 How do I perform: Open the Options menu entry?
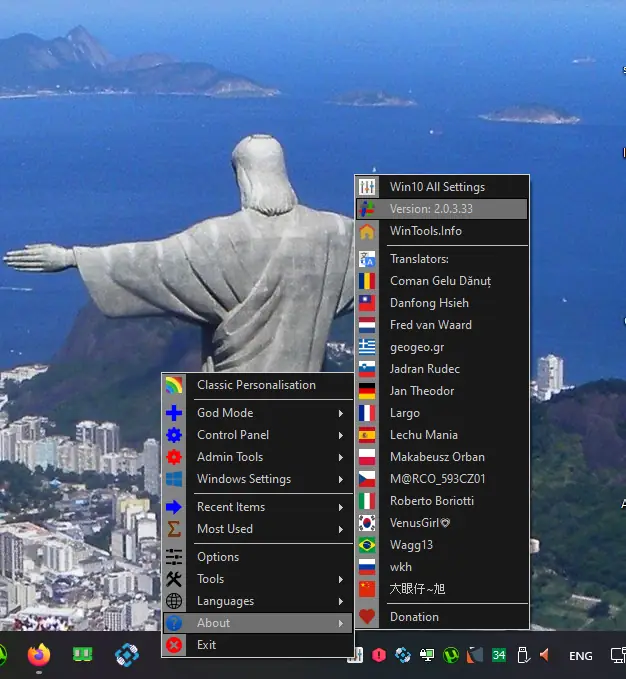pyautogui.click(x=258, y=557)
